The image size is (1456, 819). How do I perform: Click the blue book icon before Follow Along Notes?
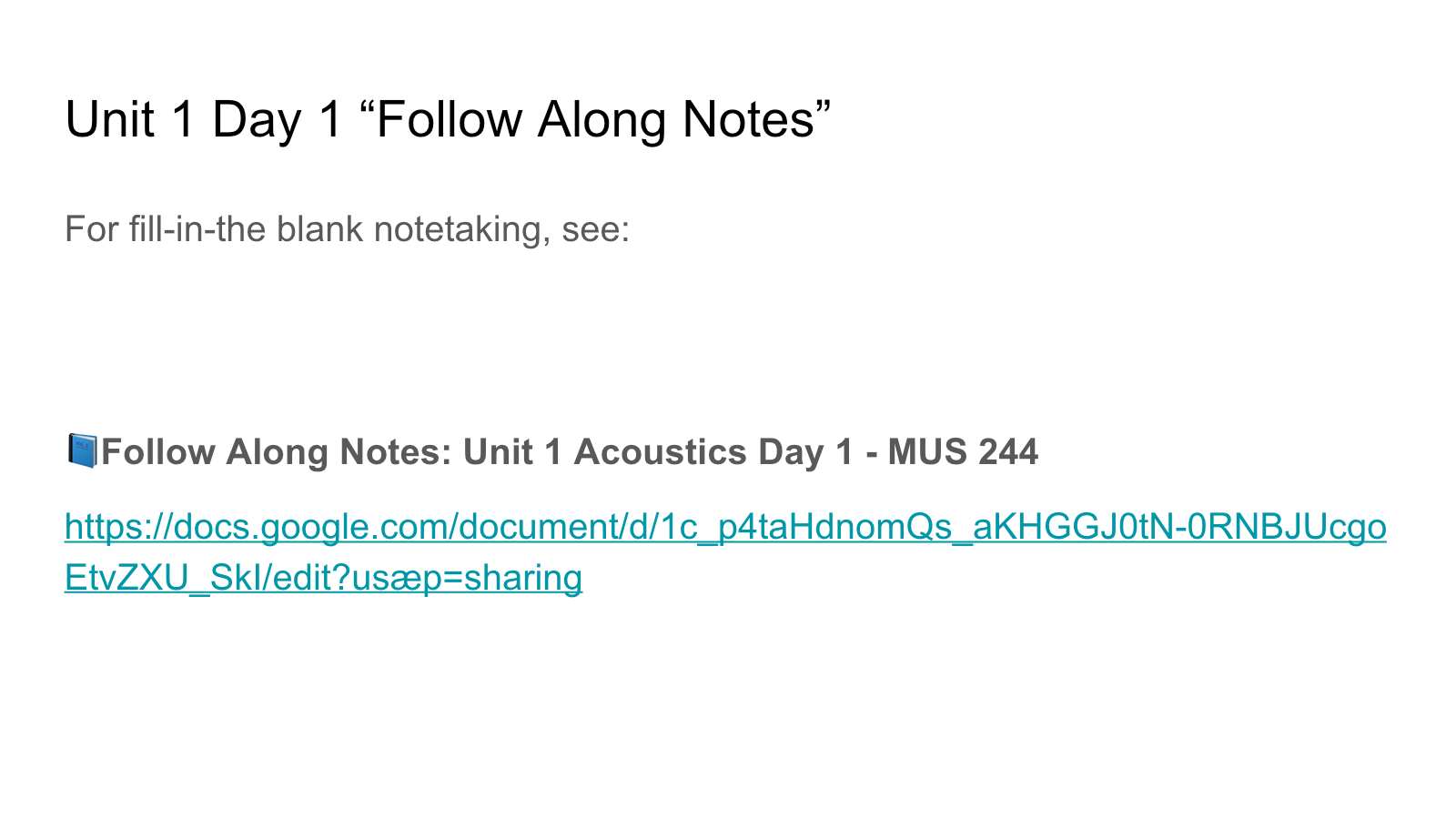tap(82, 451)
